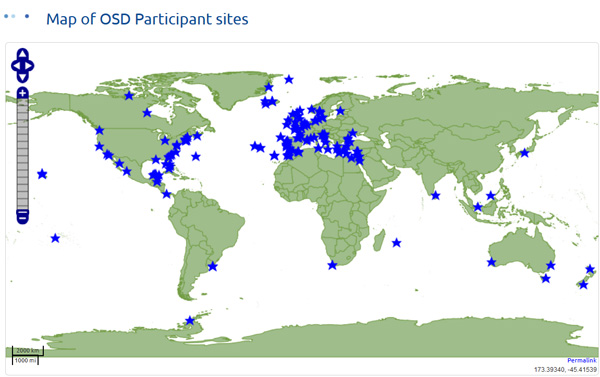Screen dimensions: 600x377
Task: Select the star marker over Japan
Action: click(x=524, y=153)
